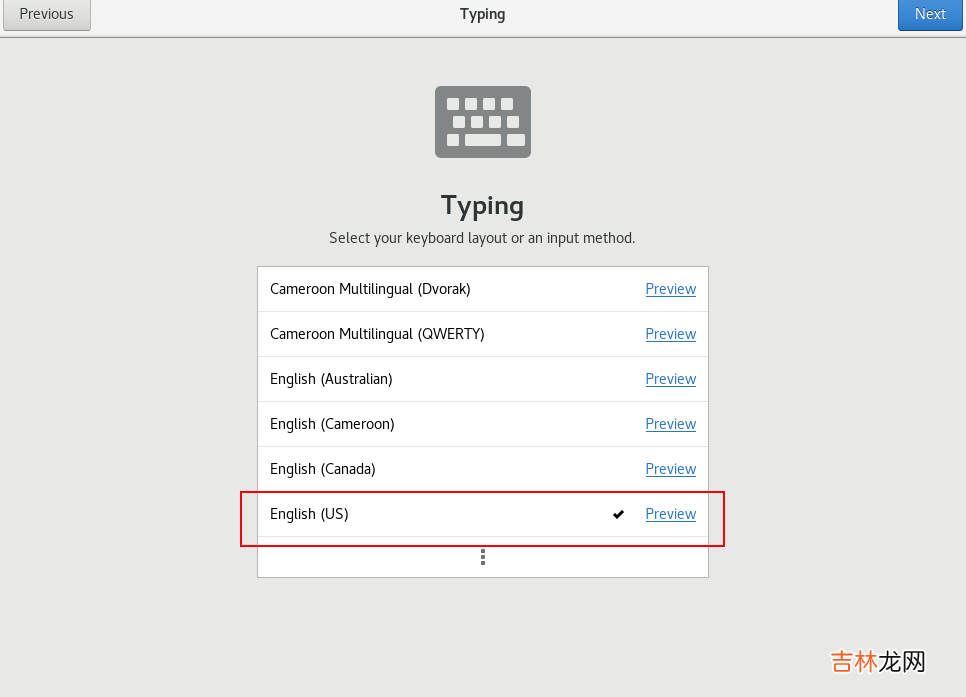The image size is (966, 697).
Task: Click the Typing title in header bar
Action: (x=482, y=14)
